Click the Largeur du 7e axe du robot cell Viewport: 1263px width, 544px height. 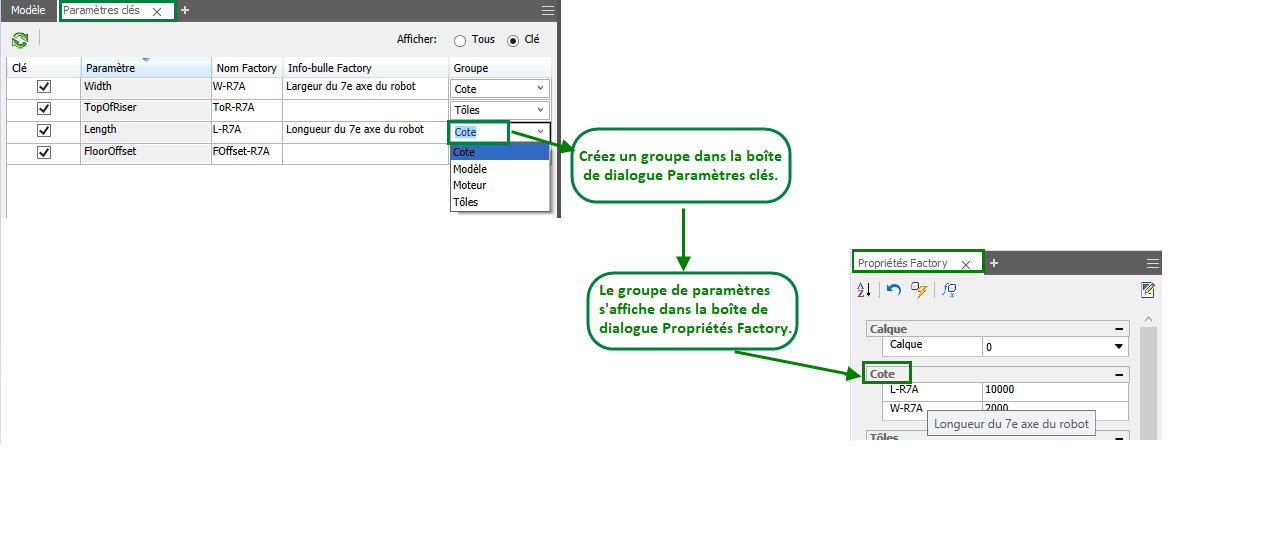(366, 88)
